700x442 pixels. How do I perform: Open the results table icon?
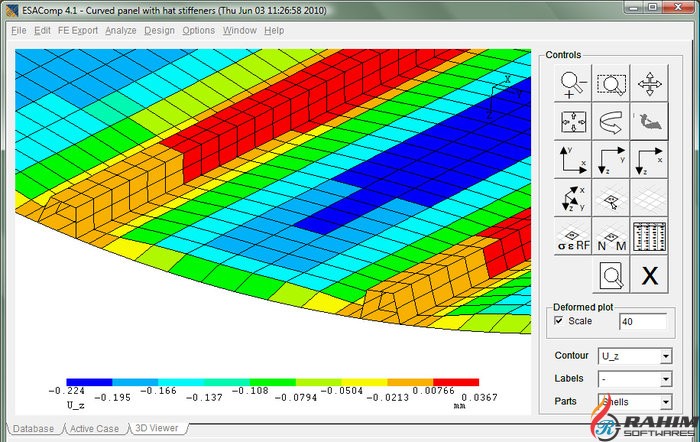(650, 236)
